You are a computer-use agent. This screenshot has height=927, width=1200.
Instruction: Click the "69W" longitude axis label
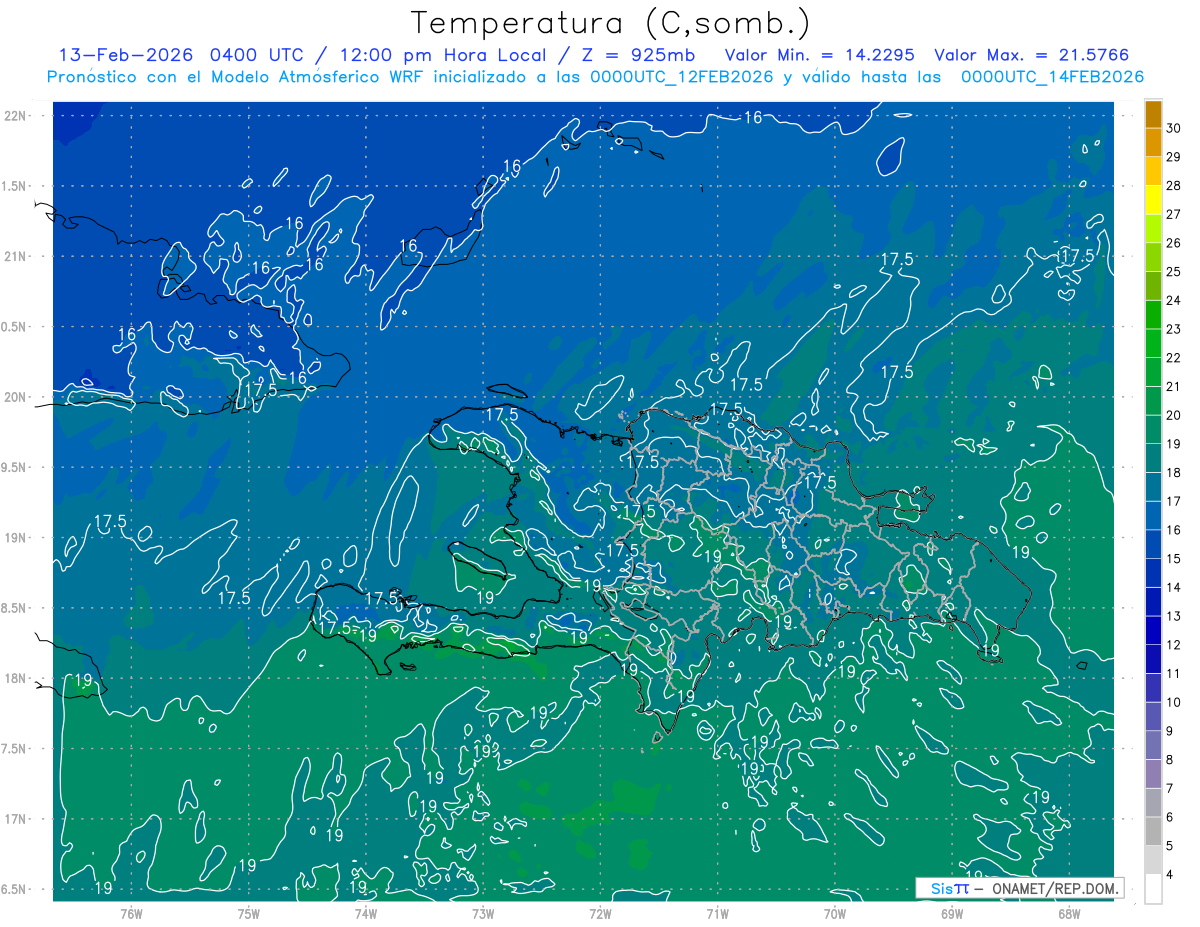tap(952, 914)
